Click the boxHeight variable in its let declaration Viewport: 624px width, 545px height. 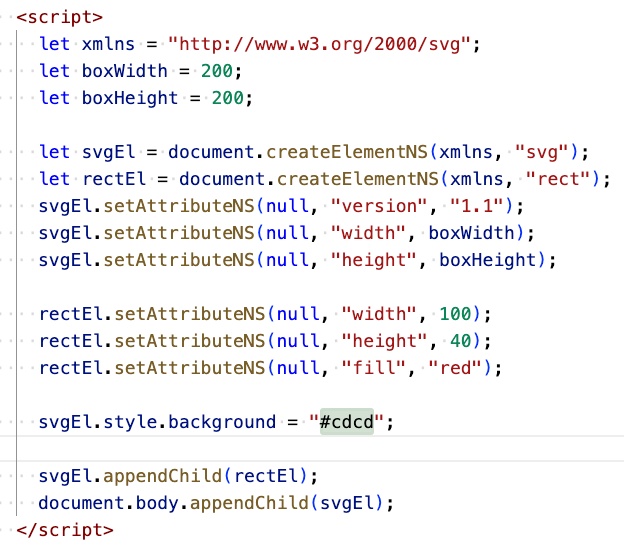pyautogui.click(x=130, y=98)
